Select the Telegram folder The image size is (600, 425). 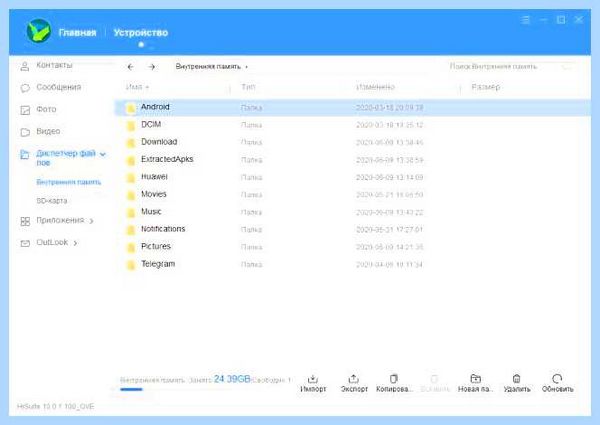tap(158, 264)
